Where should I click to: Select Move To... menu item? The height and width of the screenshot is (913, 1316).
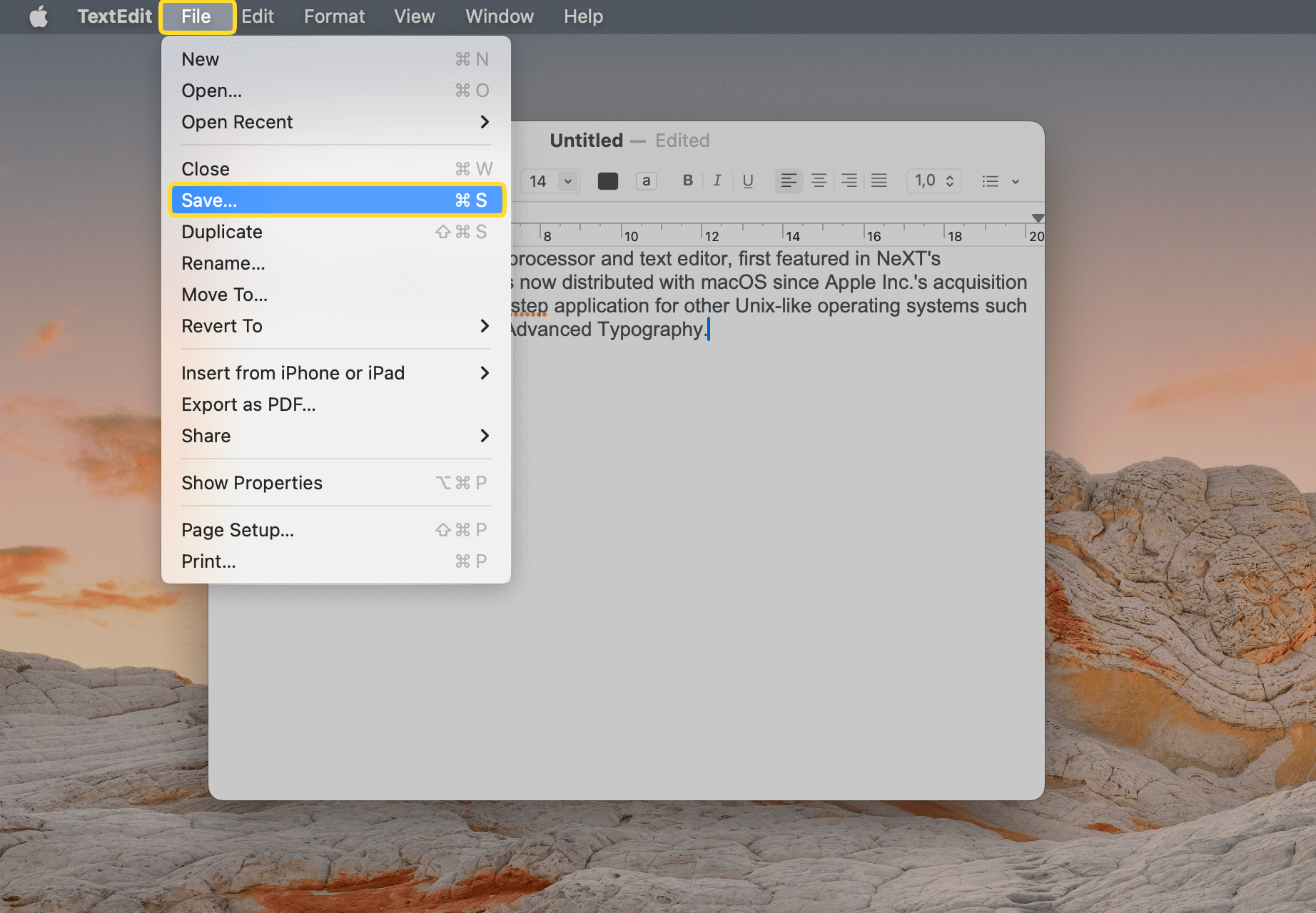coord(336,295)
